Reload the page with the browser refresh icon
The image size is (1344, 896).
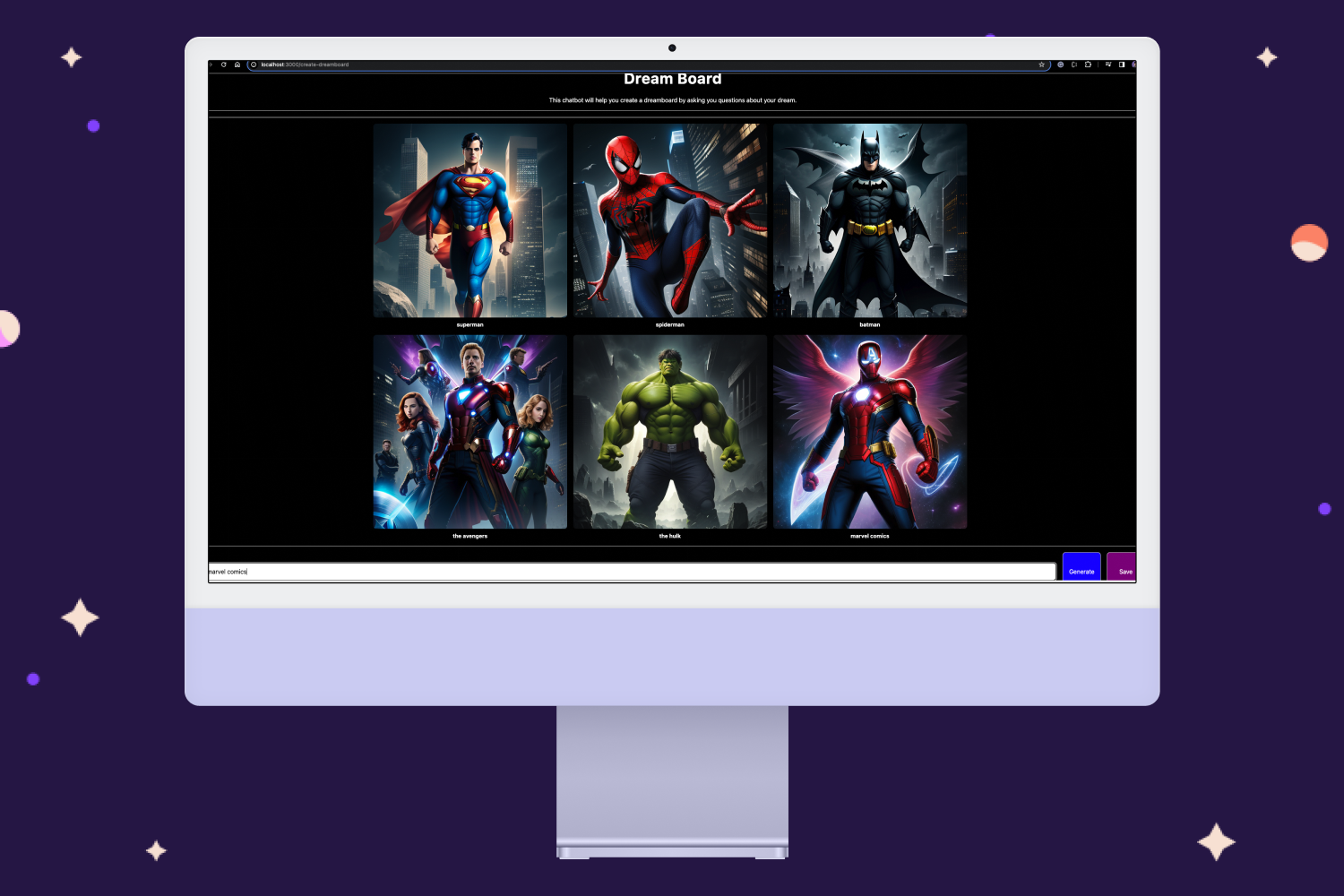pyautogui.click(x=224, y=65)
